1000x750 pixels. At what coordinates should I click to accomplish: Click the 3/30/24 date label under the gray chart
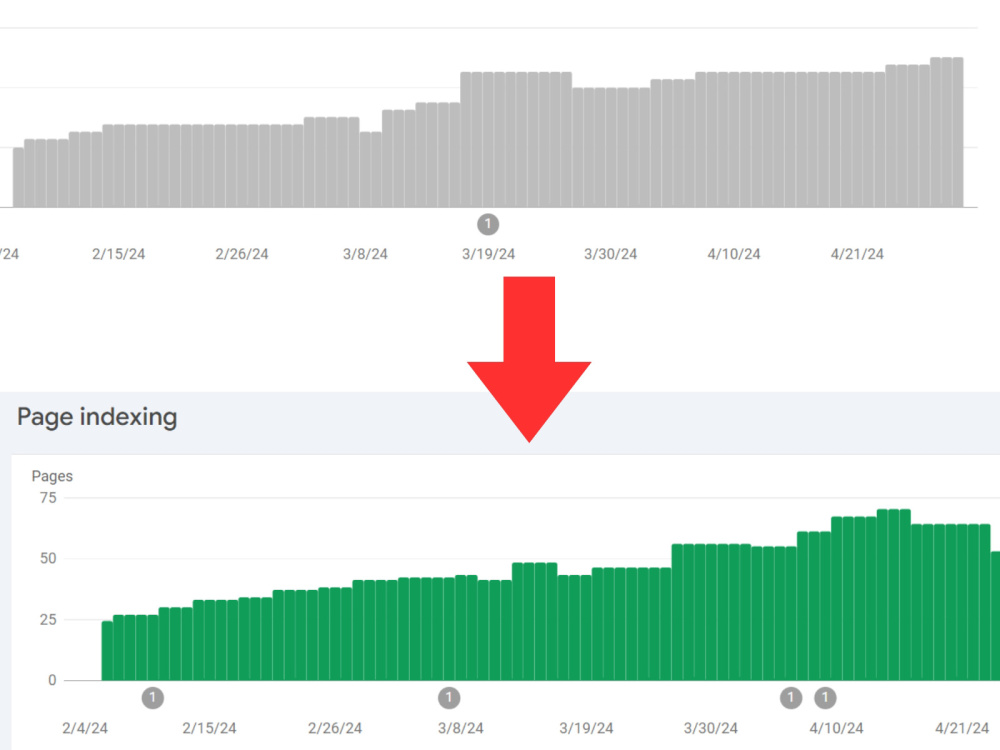tap(611, 254)
